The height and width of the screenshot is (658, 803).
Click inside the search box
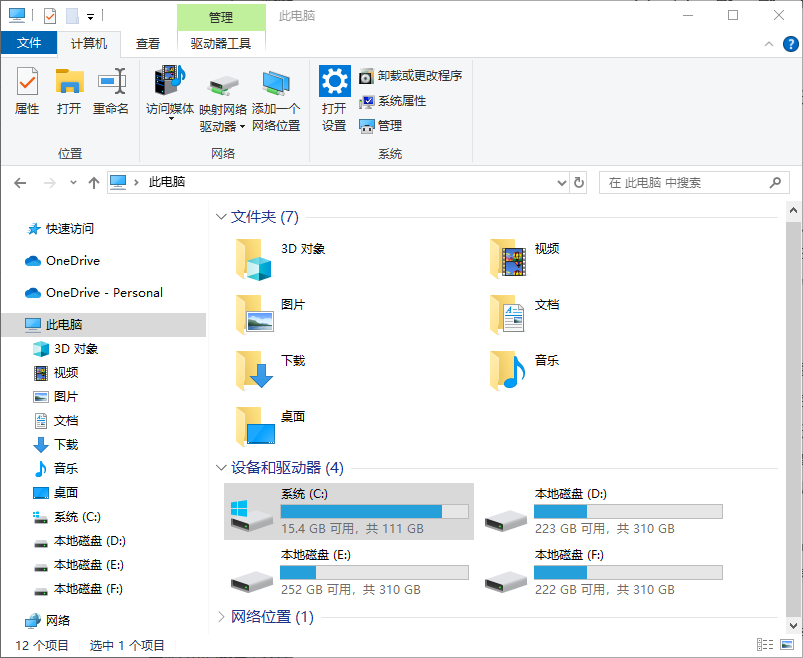(680, 182)
